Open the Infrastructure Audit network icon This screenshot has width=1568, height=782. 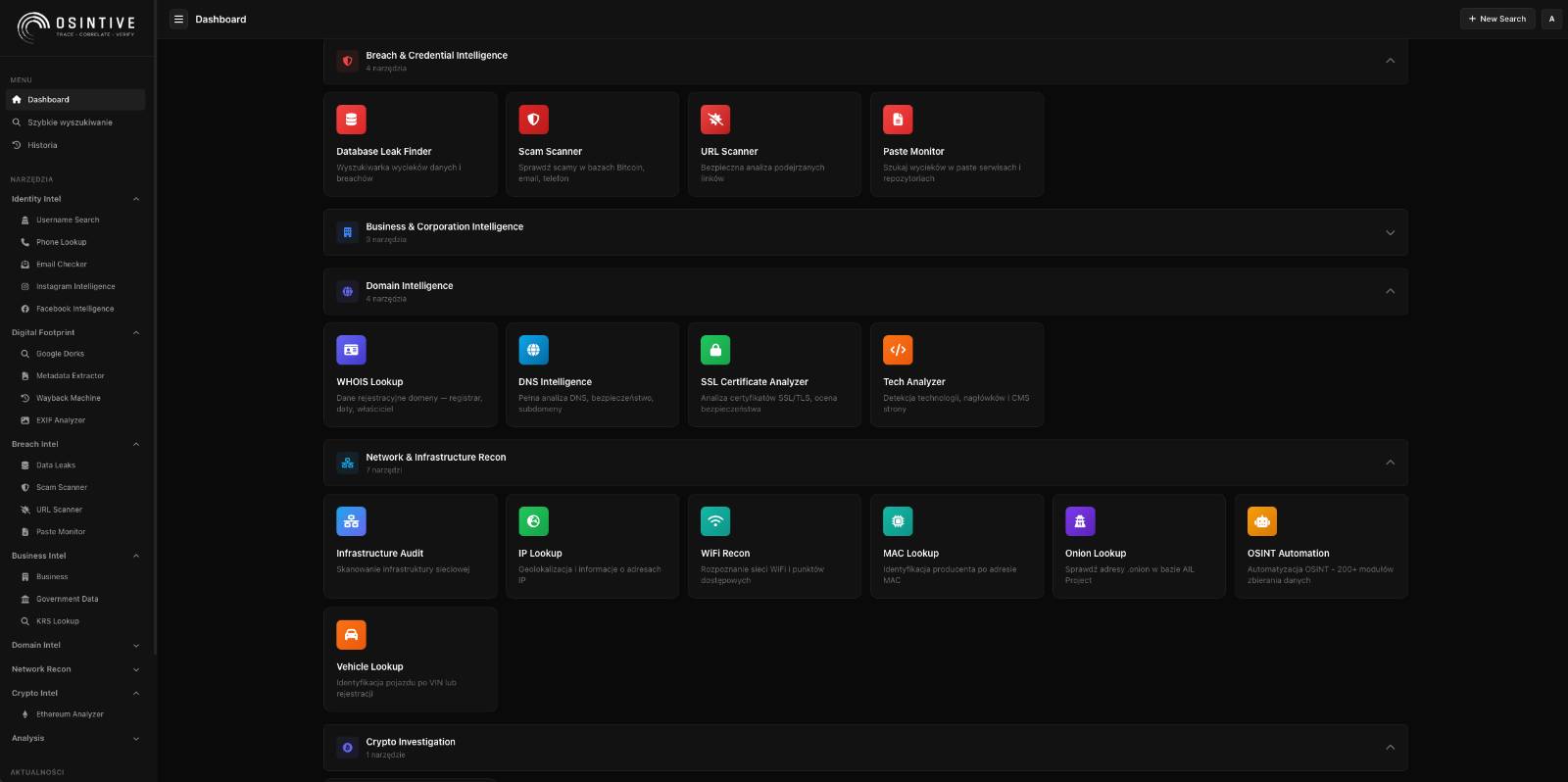(x=351, y=521)
